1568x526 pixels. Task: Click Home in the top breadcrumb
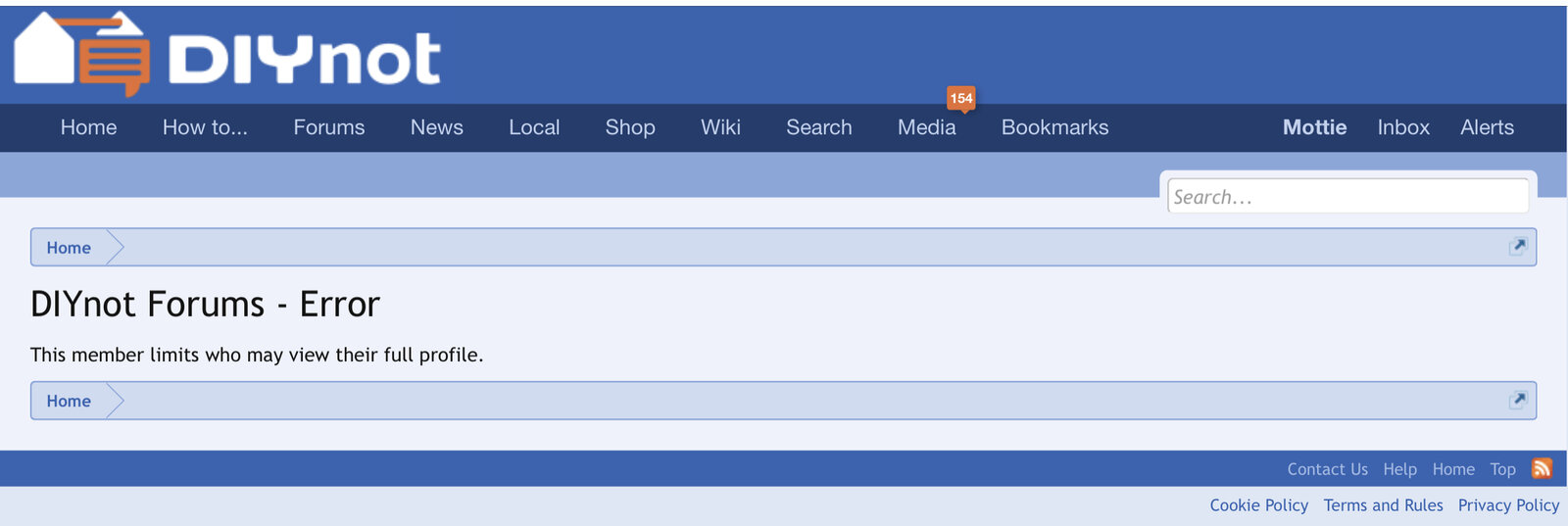(69, 248)
